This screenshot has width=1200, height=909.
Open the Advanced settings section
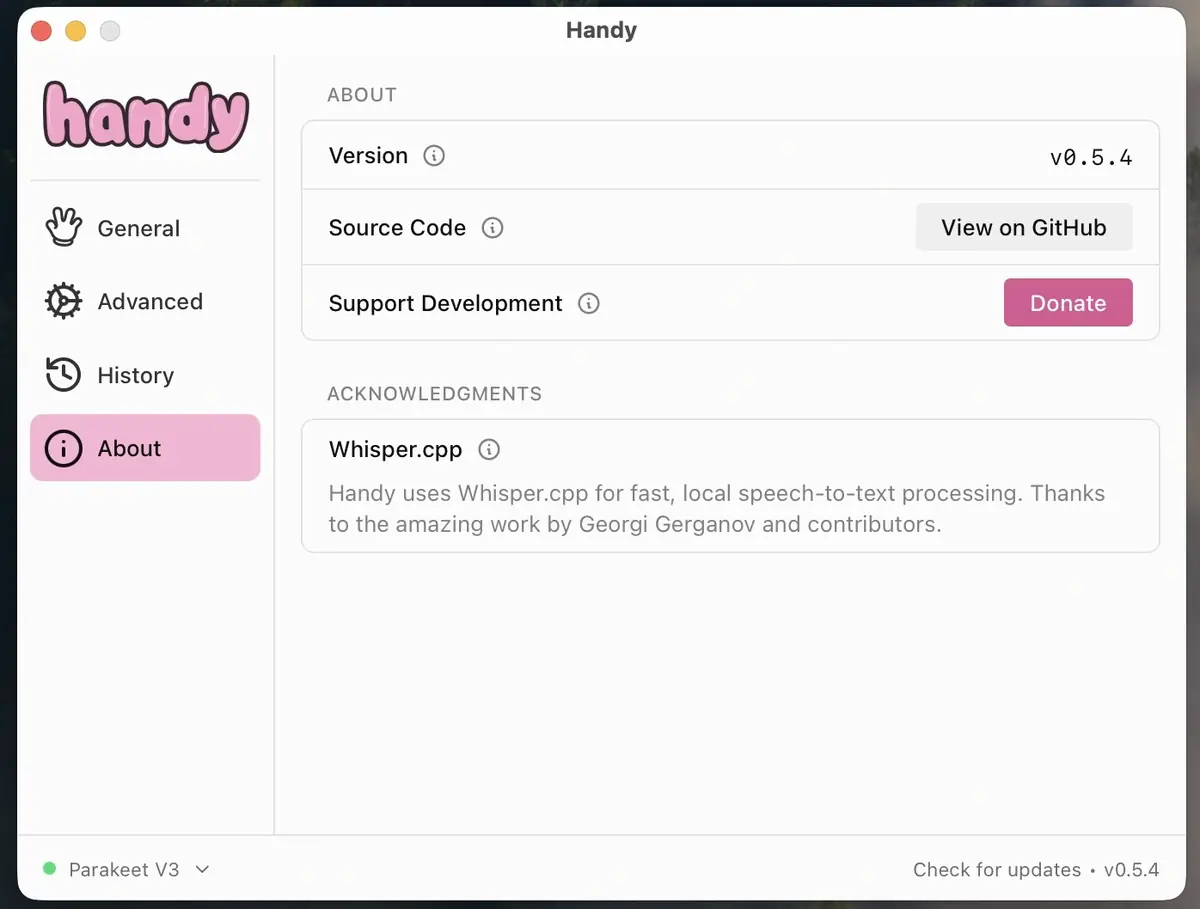150,301
